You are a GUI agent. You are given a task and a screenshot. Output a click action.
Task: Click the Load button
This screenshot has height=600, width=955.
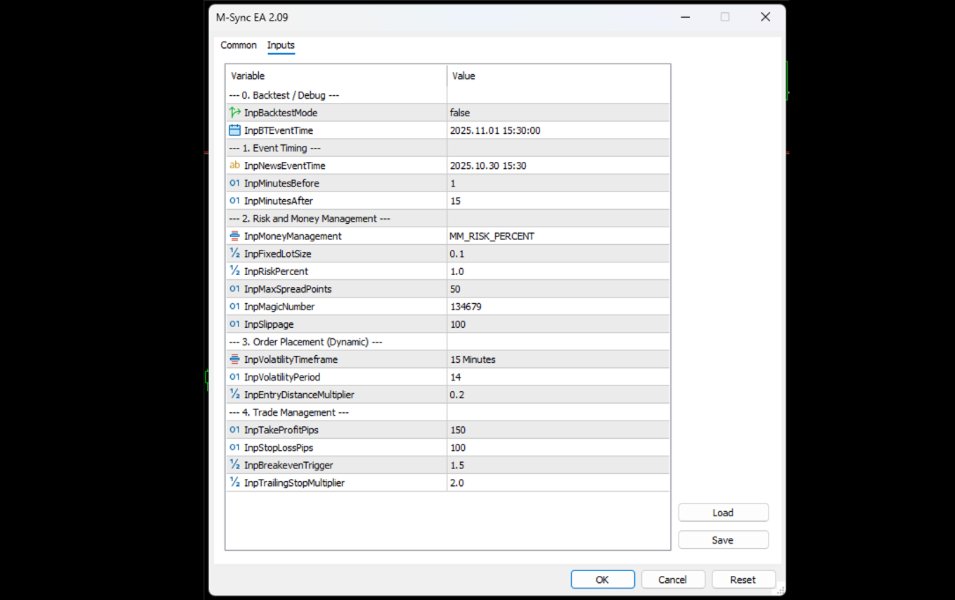[722, 512]
